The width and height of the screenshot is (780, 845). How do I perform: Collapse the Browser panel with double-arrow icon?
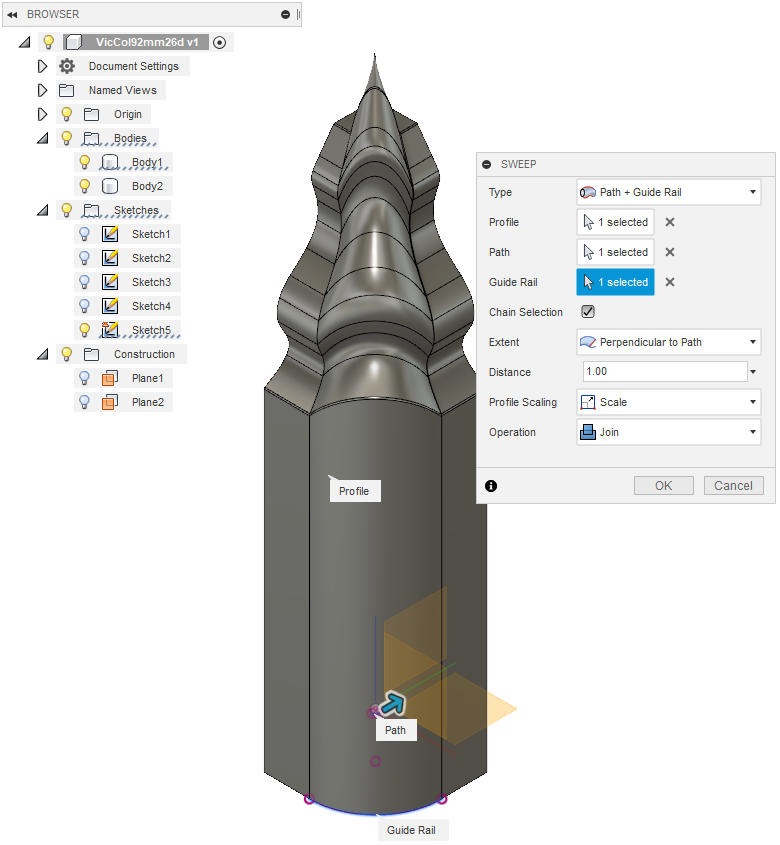(x=12, y=15)
